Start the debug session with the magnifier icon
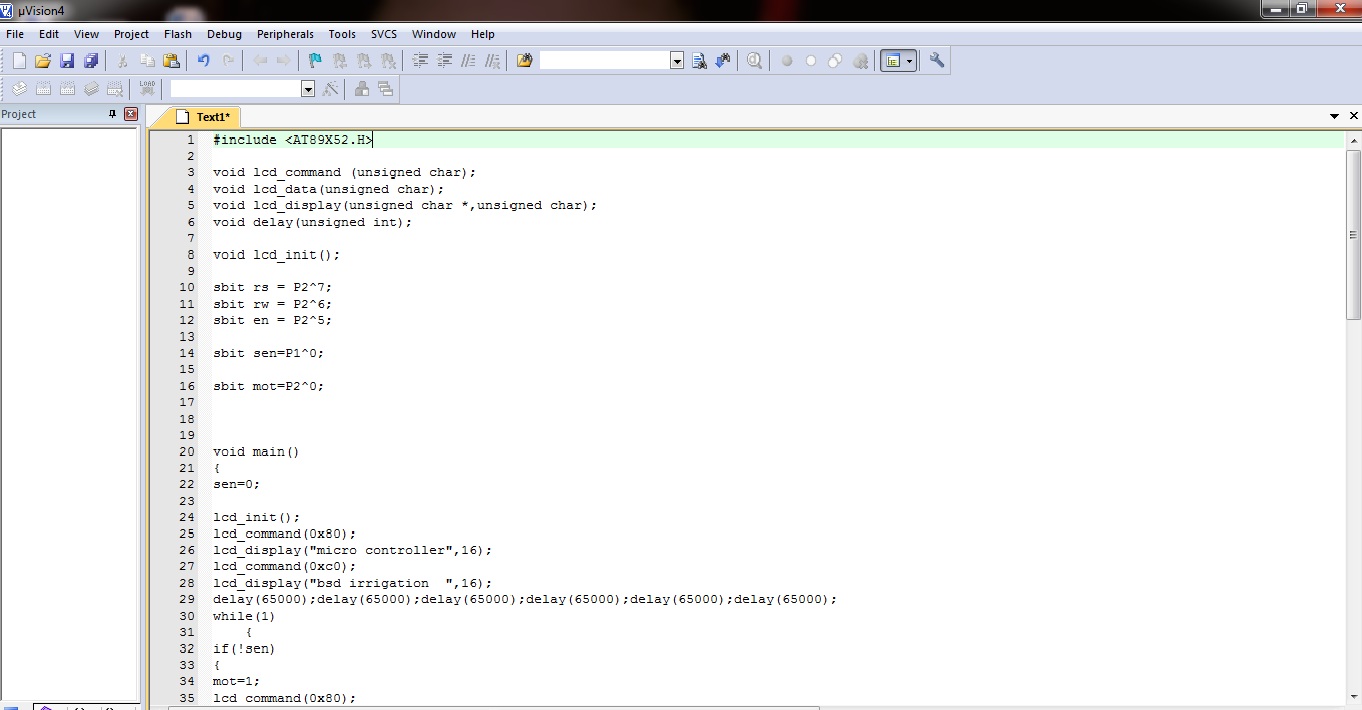Viewport: 1362px width, 710px height. (x=754, y=61)
